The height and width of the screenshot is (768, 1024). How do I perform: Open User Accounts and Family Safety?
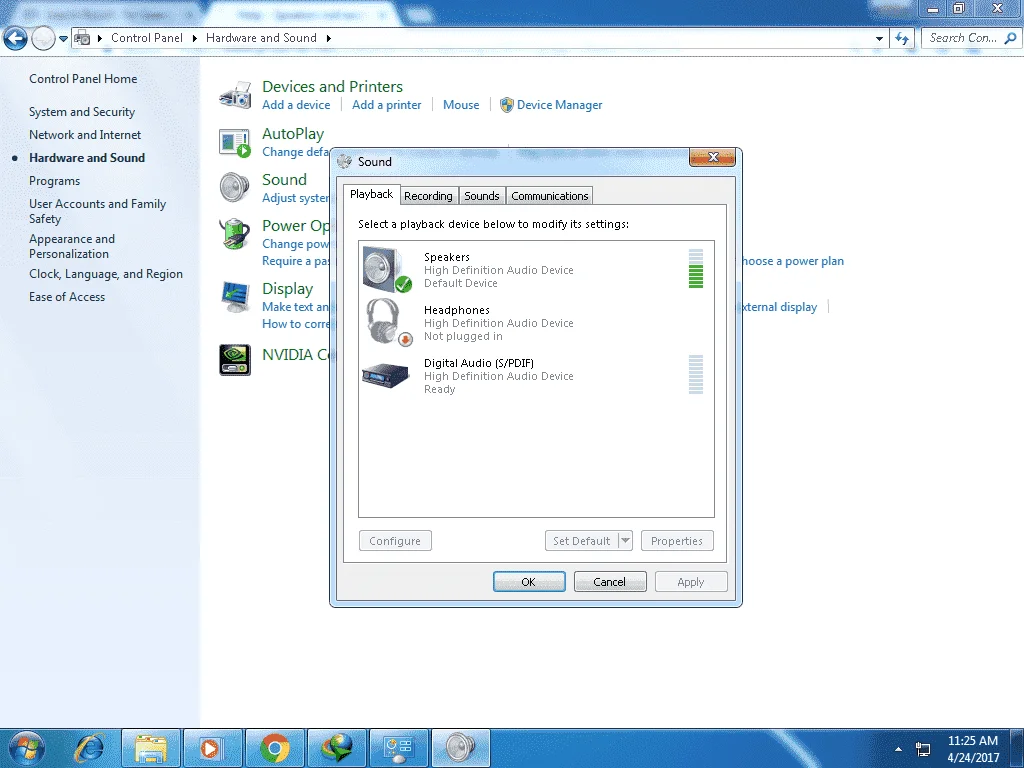tap(97, 211)
